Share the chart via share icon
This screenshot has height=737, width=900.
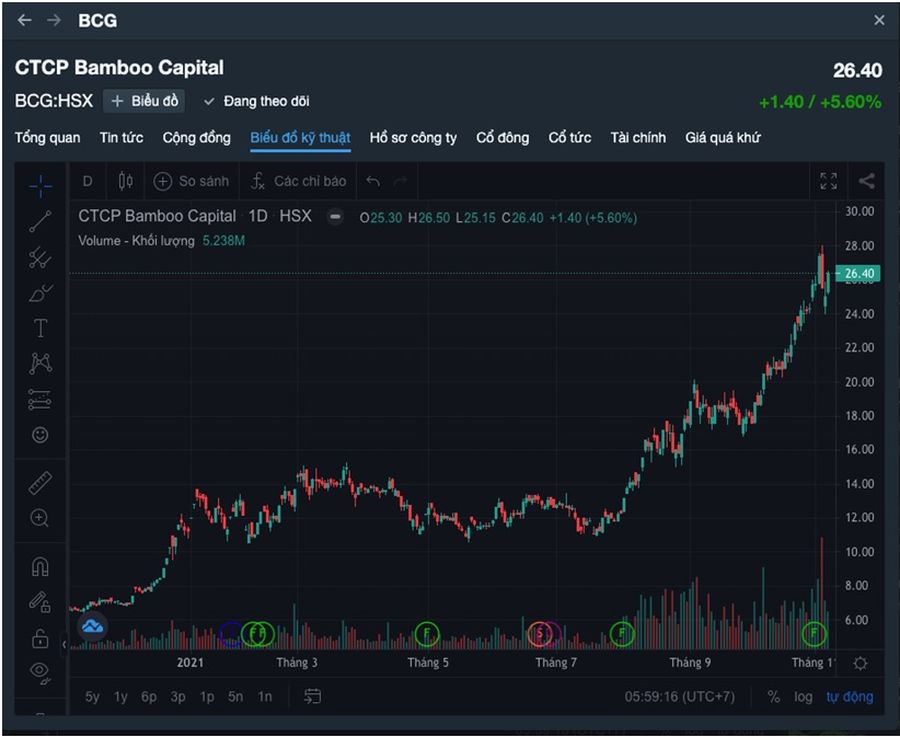(867, 181)
